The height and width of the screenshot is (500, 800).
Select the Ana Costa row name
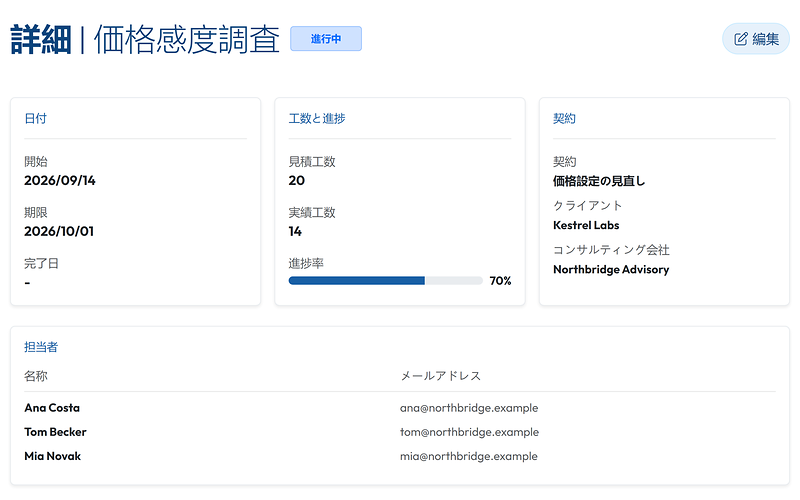(52, 408)
